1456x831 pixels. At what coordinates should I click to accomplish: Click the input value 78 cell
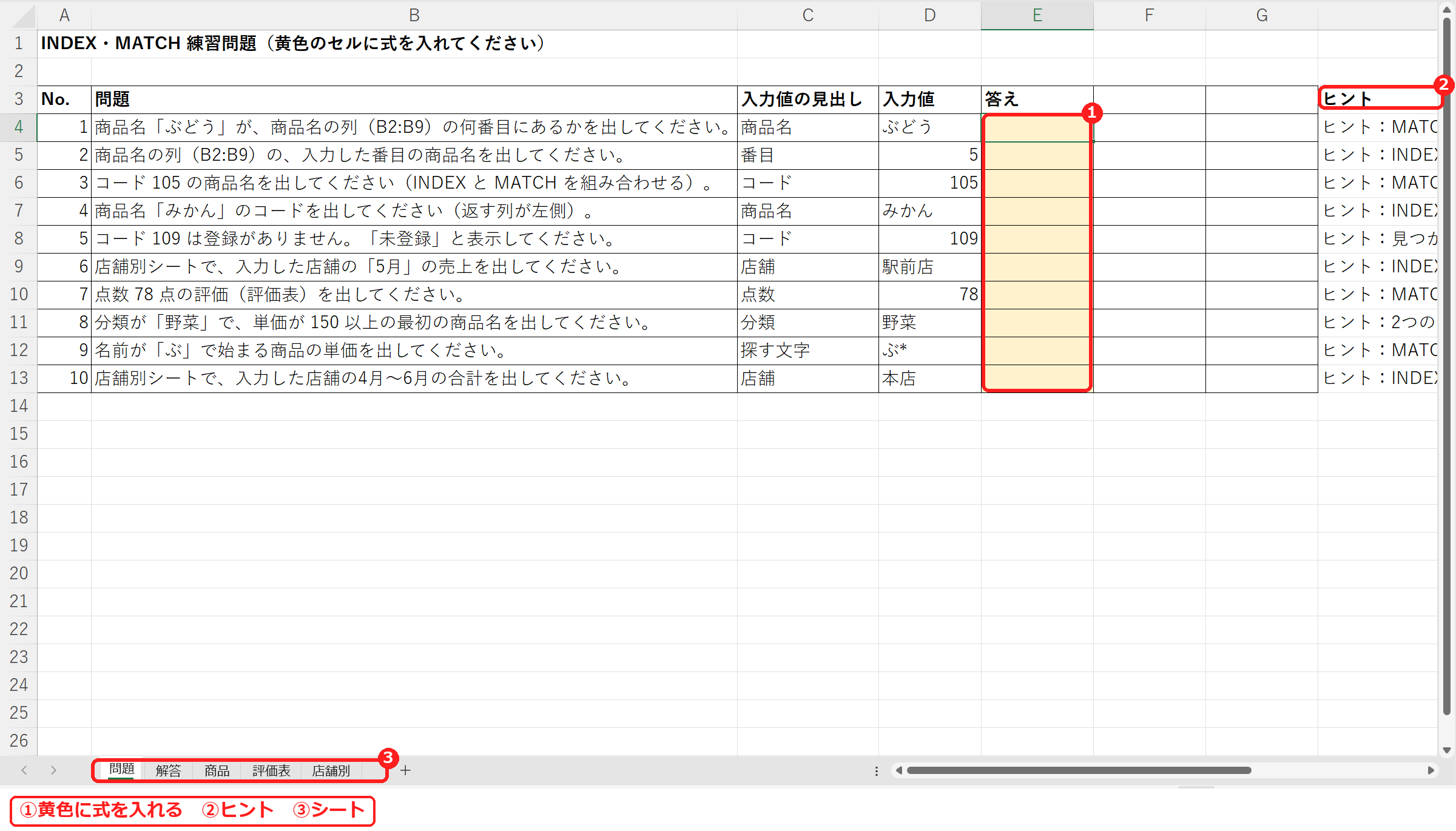(x=930, y=295)
